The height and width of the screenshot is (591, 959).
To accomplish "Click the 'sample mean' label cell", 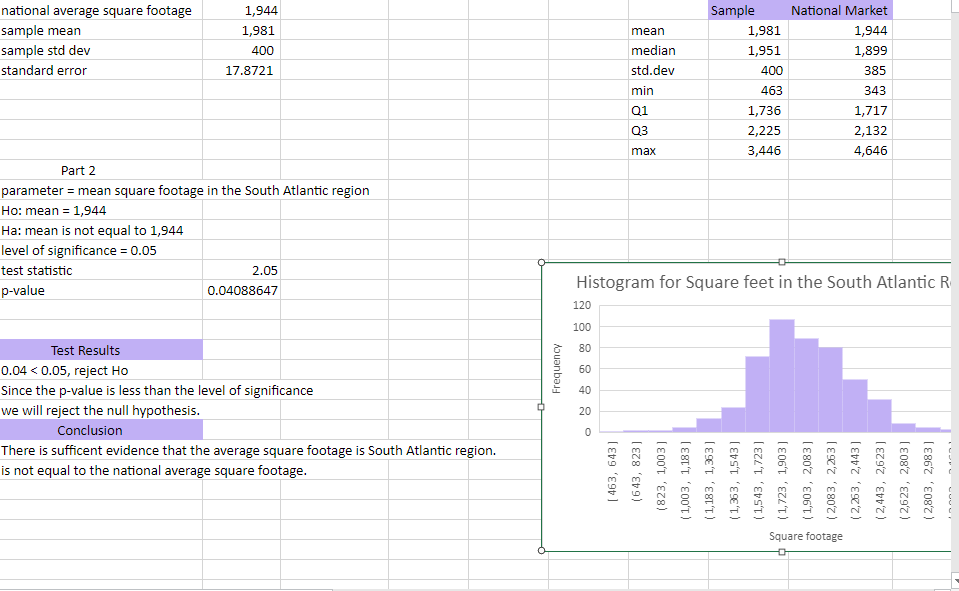I will click(x=101, y=31).
